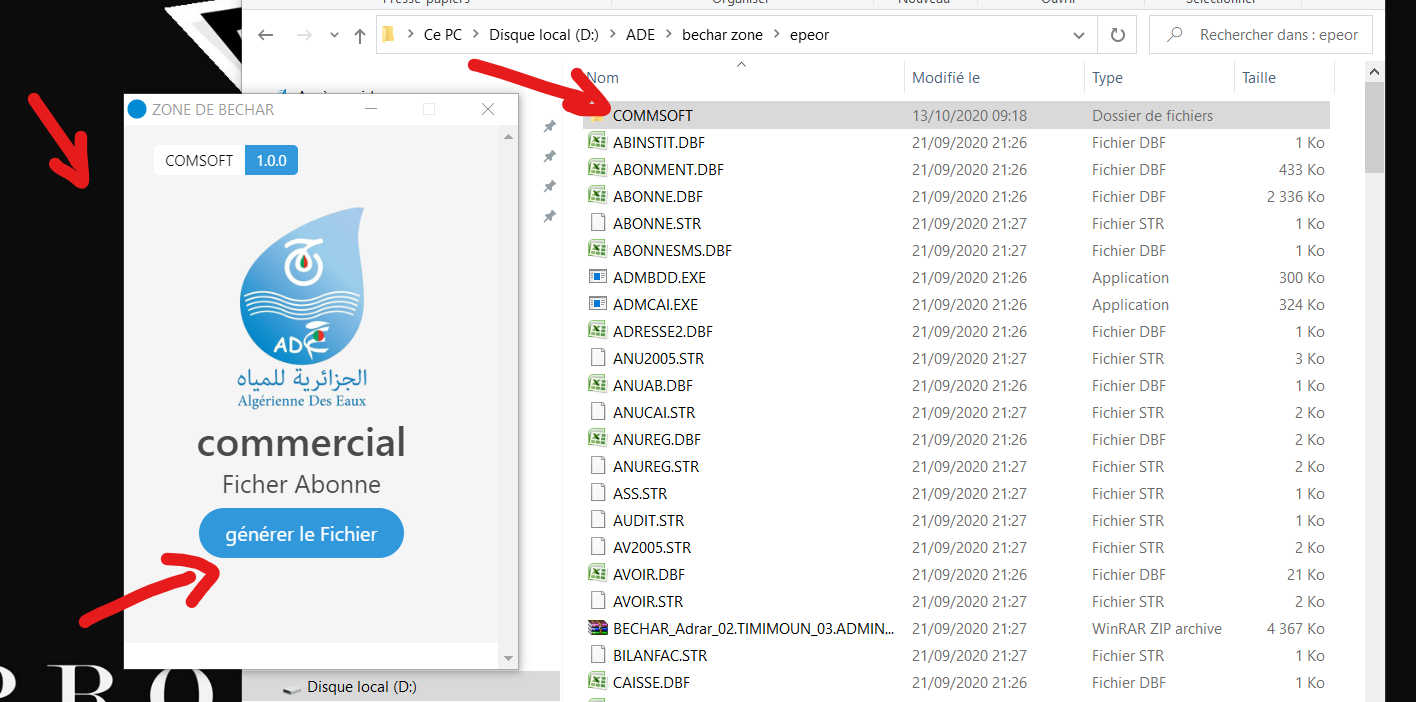
Task: Navigate back using the back arrow icon
Action: coord(265,34)
